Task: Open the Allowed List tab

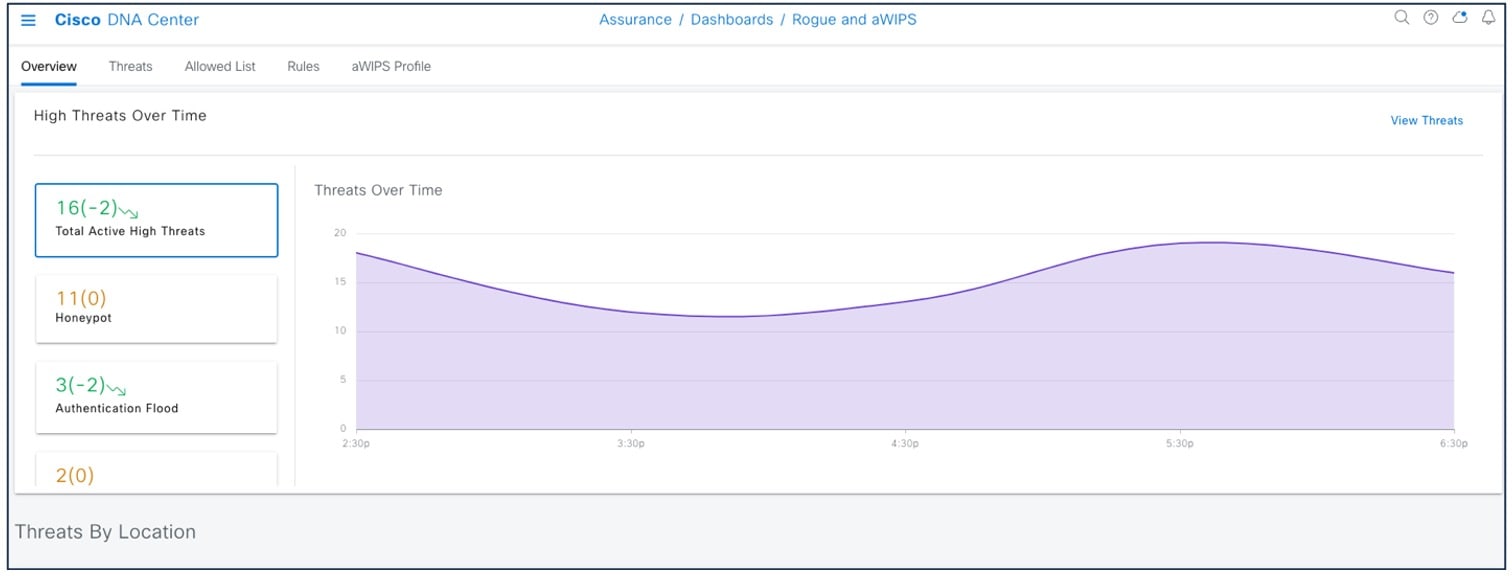Action: point(220,67)
